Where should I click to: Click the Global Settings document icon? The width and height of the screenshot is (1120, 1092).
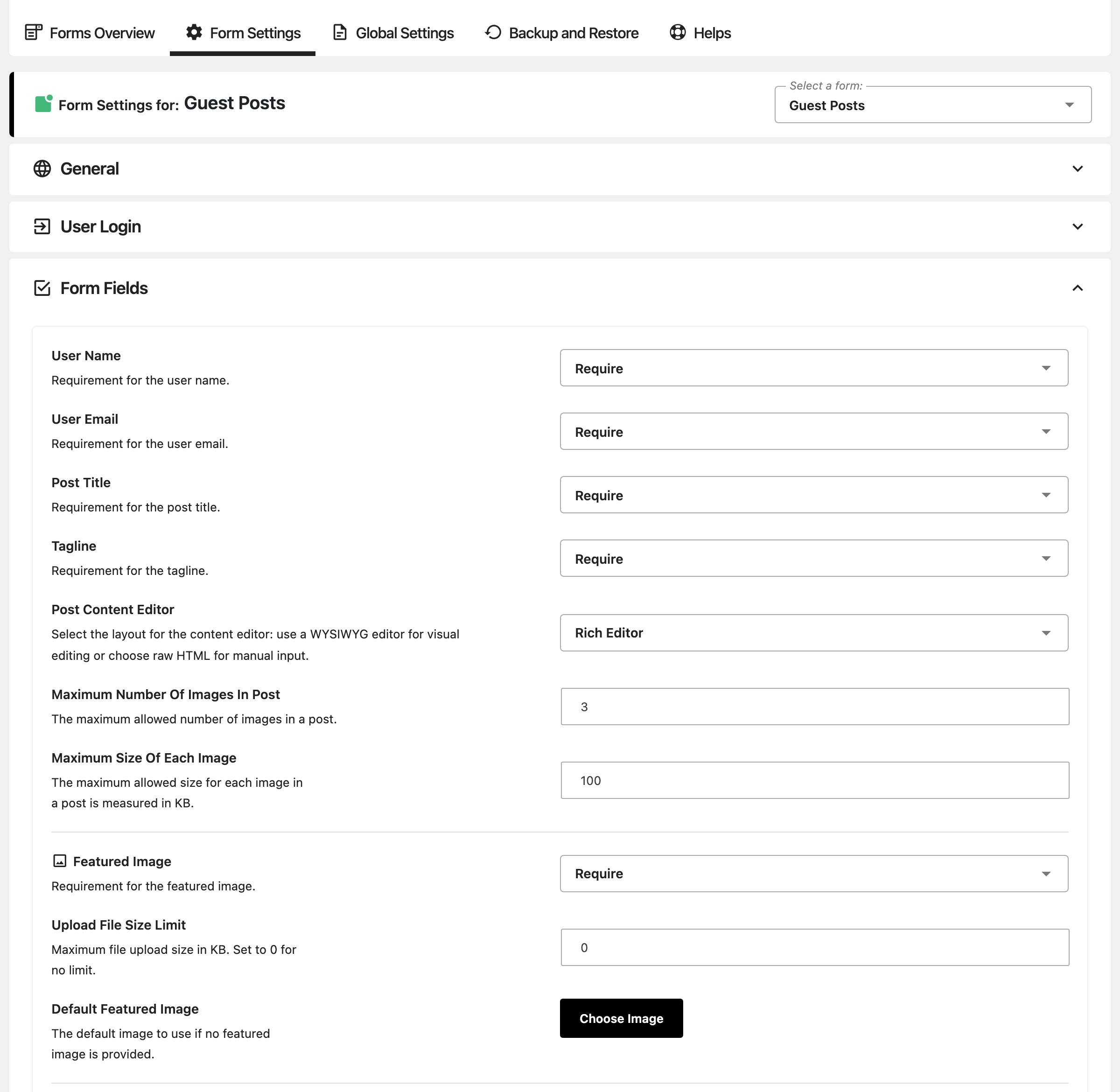coord(339,32)
